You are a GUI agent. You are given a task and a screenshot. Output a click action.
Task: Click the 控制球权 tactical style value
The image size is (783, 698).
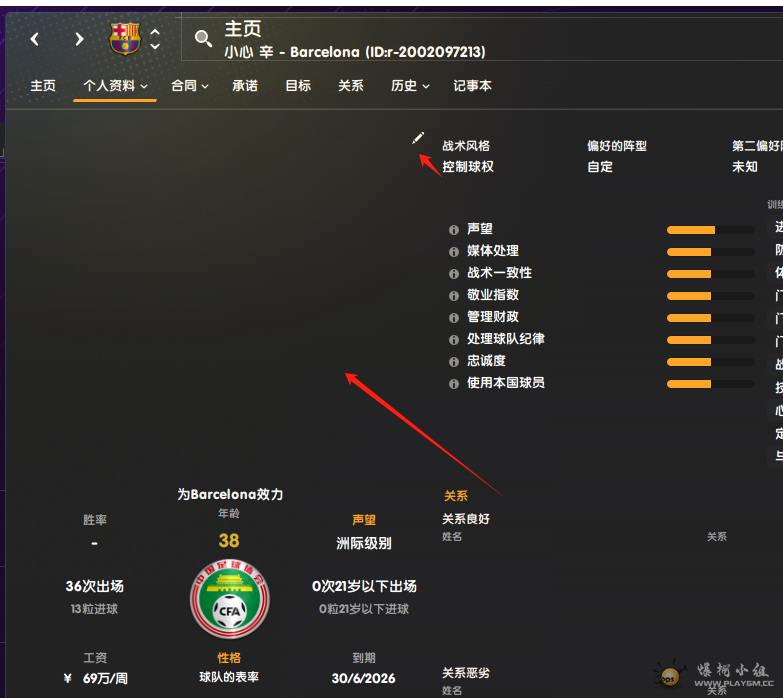(x=468, y=167)
